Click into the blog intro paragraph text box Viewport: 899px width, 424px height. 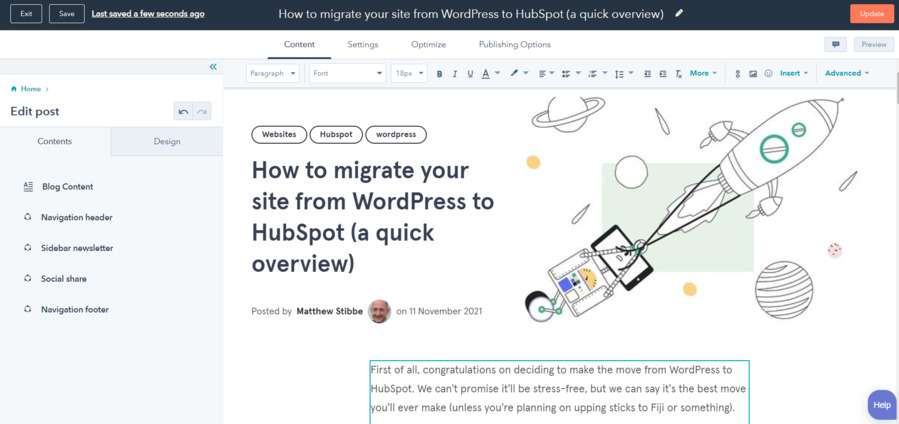click(559, 391)
